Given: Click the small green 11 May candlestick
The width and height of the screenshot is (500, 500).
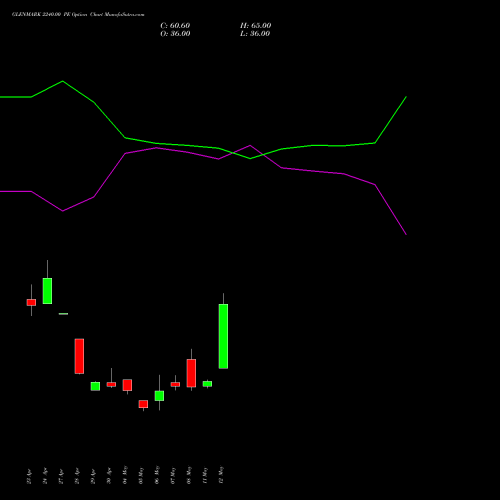Looking at the screenshot, I should [207, 384].
